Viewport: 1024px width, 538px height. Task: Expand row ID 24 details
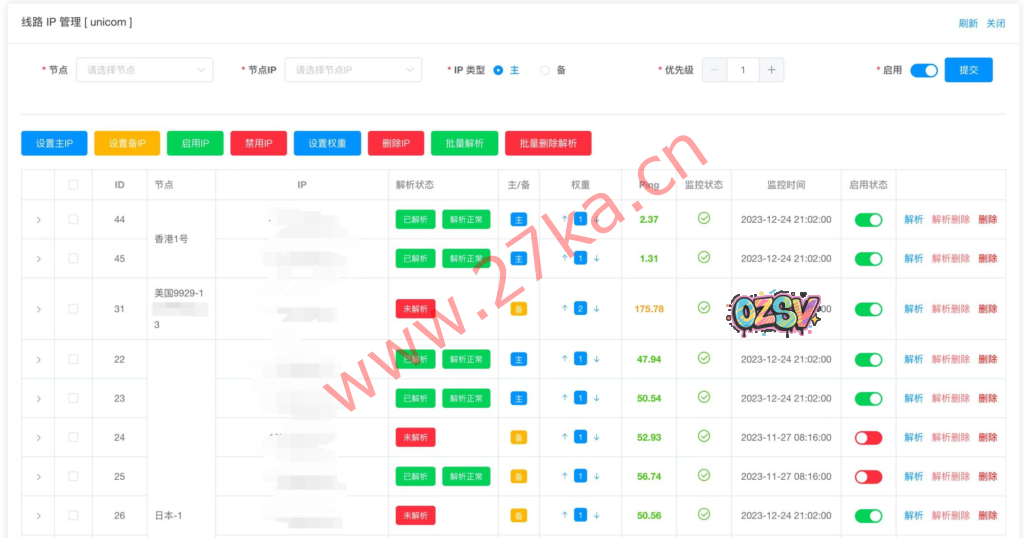click(x=39, y=438)
